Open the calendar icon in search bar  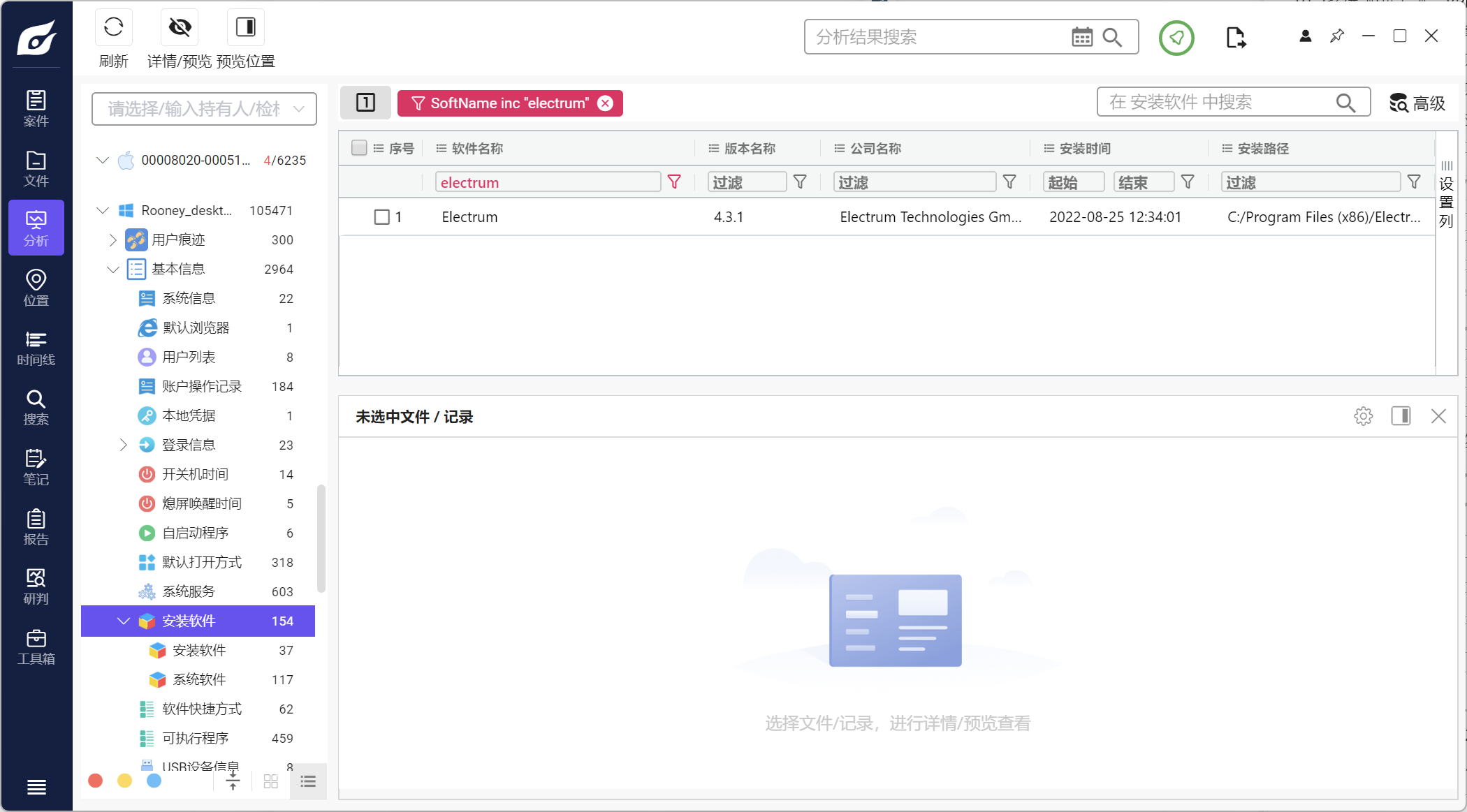pyautogui.click(x=1082, y=37)
